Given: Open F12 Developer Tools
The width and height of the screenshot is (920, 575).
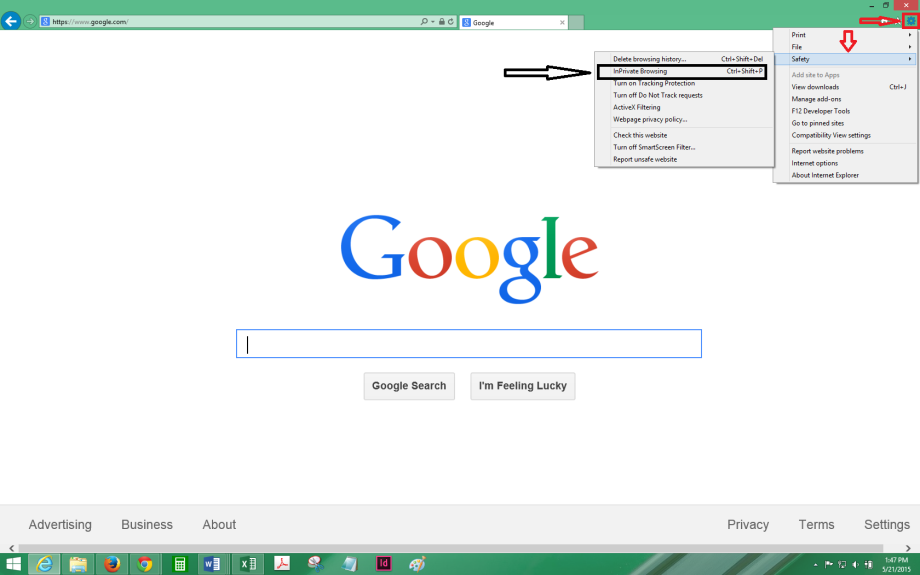Looking at the screenshot, I should [x=845, y=111].
